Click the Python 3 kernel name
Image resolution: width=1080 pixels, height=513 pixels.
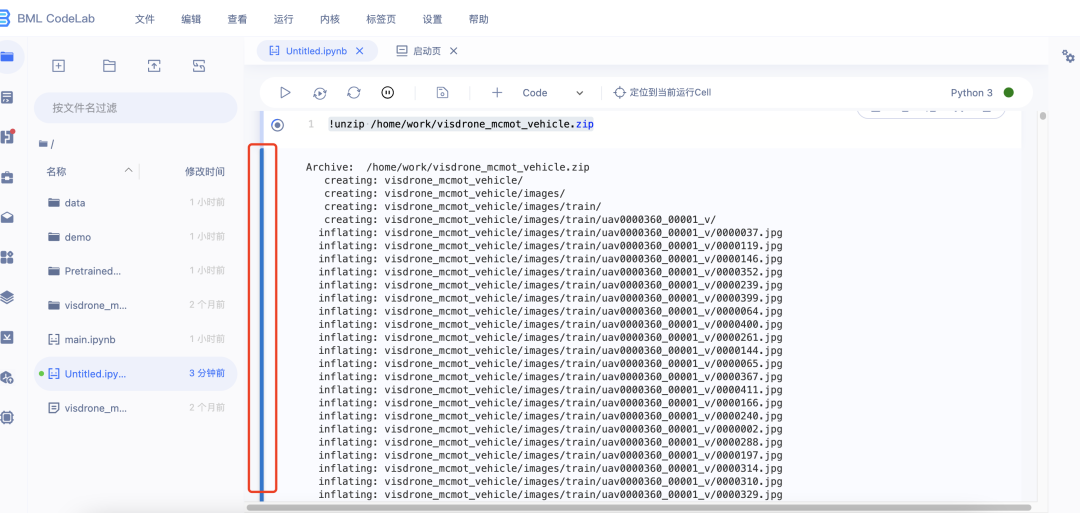pyautogui.click(x=971, y=92)
